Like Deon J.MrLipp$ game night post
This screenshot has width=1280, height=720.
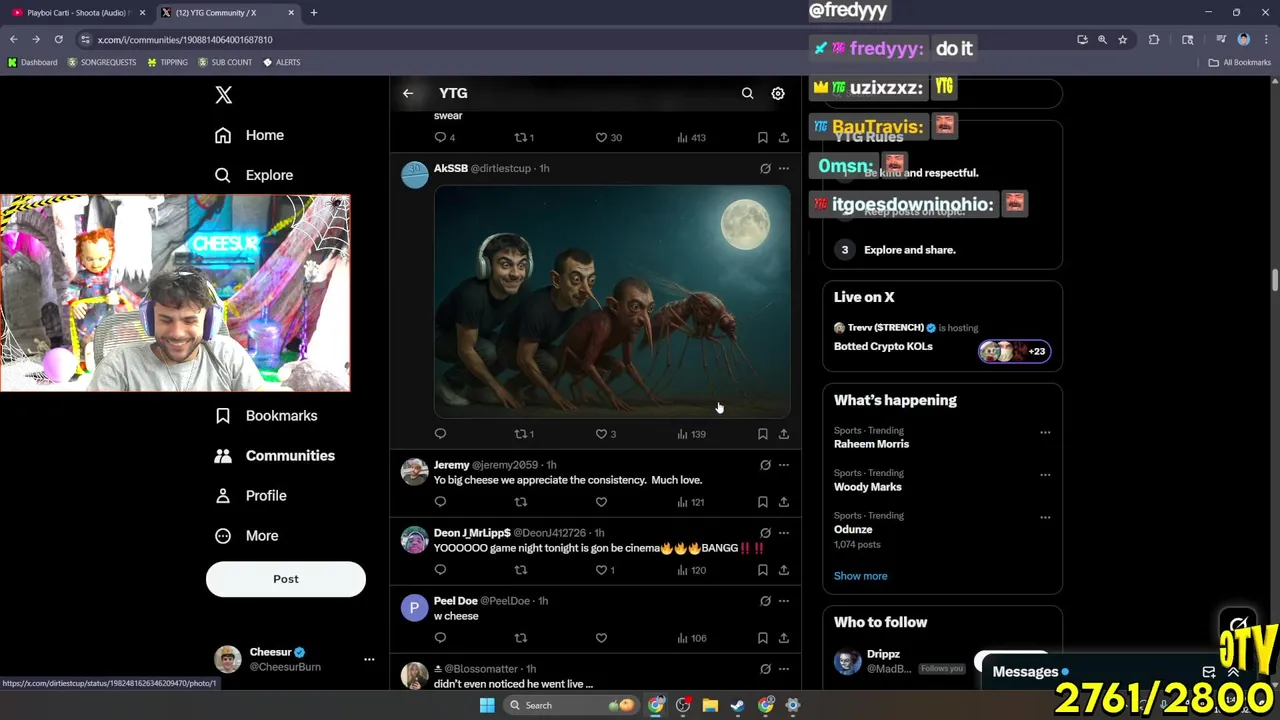(605, 569)
